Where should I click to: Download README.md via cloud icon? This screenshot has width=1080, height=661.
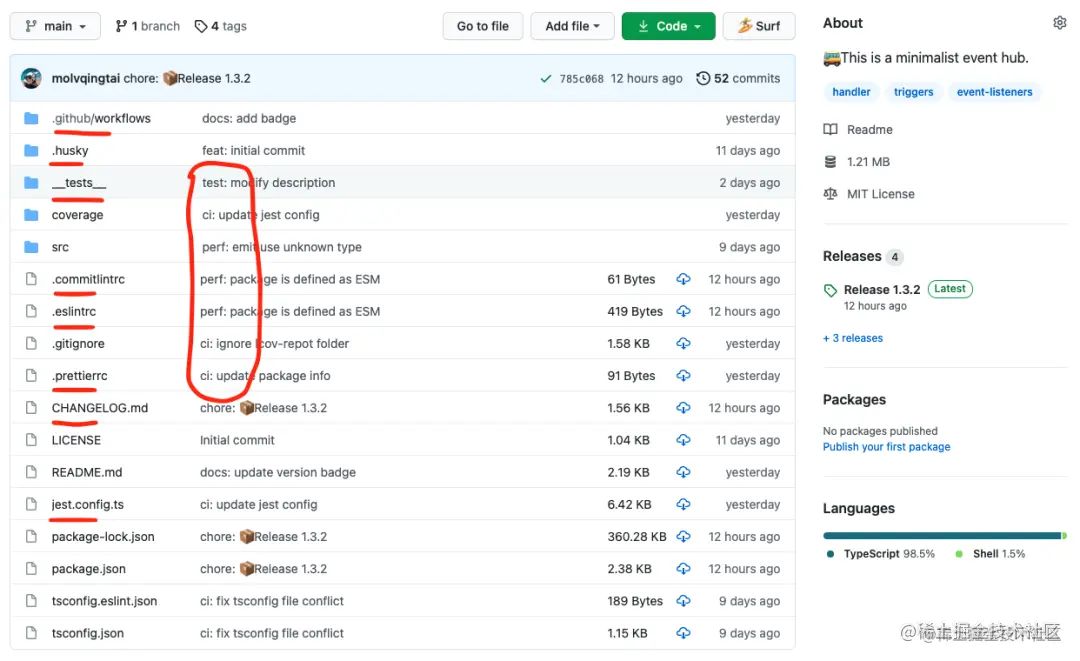[x=683, y=472]
